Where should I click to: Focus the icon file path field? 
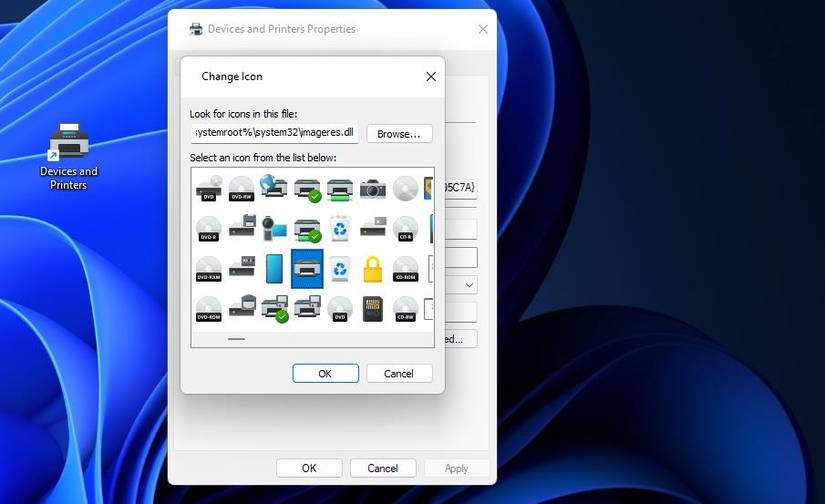tap(275, 133)
